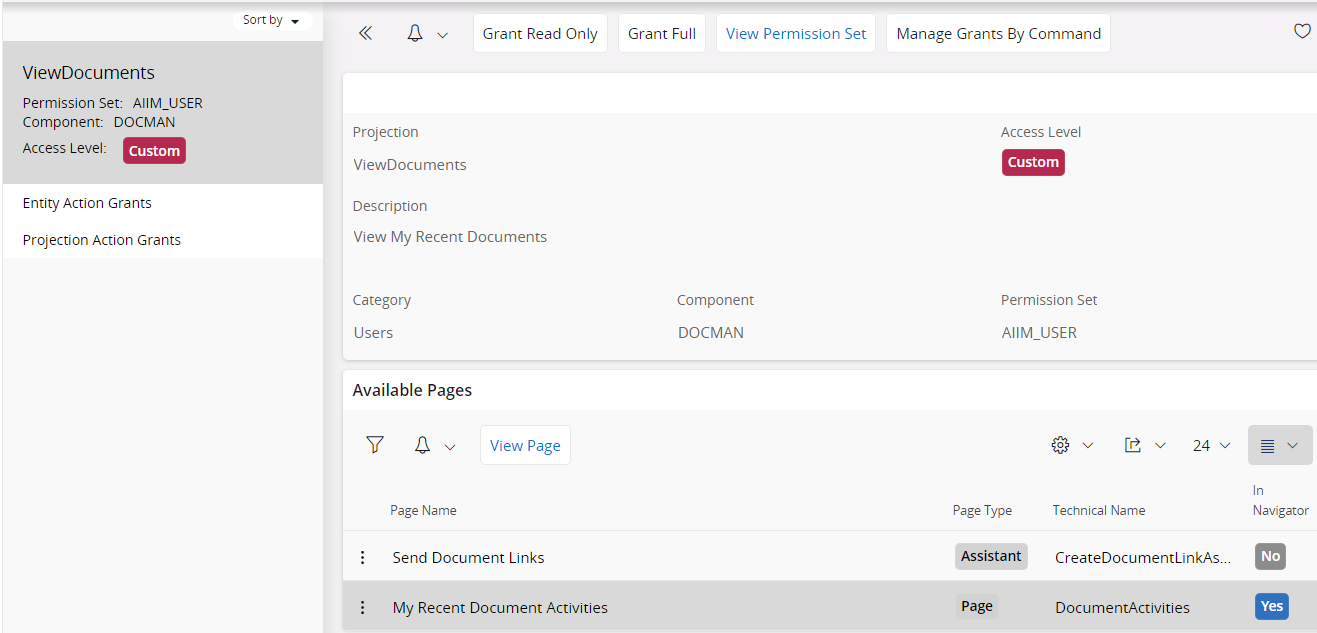Open the Sort by dropdown in the sidebar

click(x=272, y=19)
